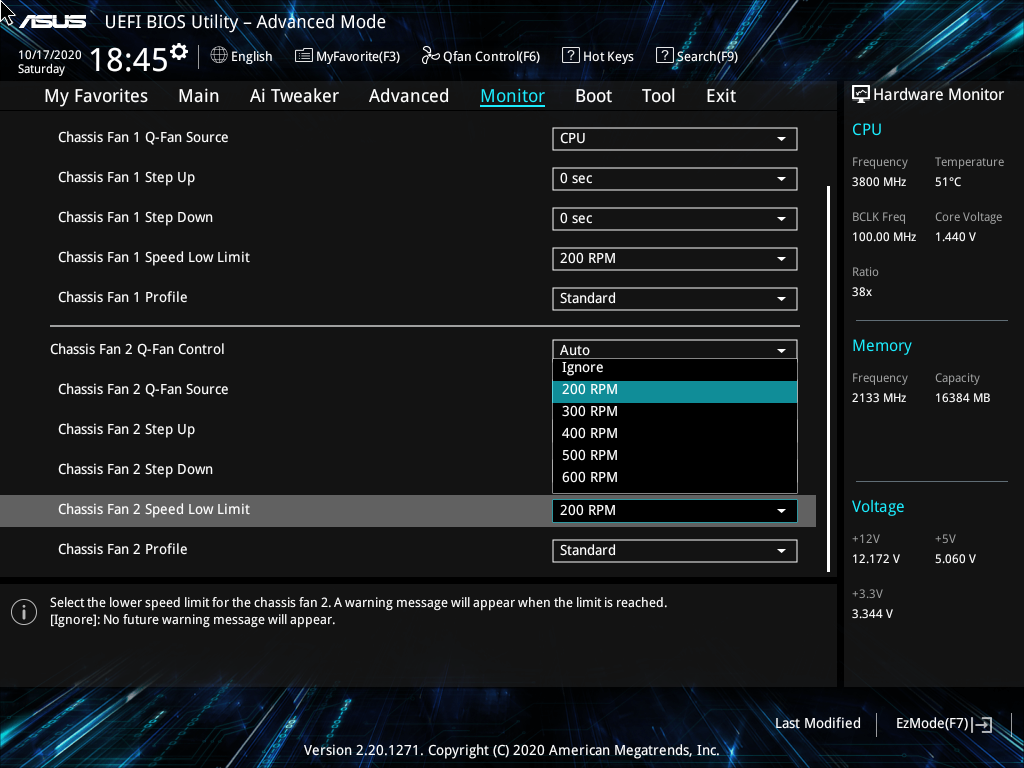
Task: Select Chassis Fan 2 Profile label
Action: click(x=123, y=549)
